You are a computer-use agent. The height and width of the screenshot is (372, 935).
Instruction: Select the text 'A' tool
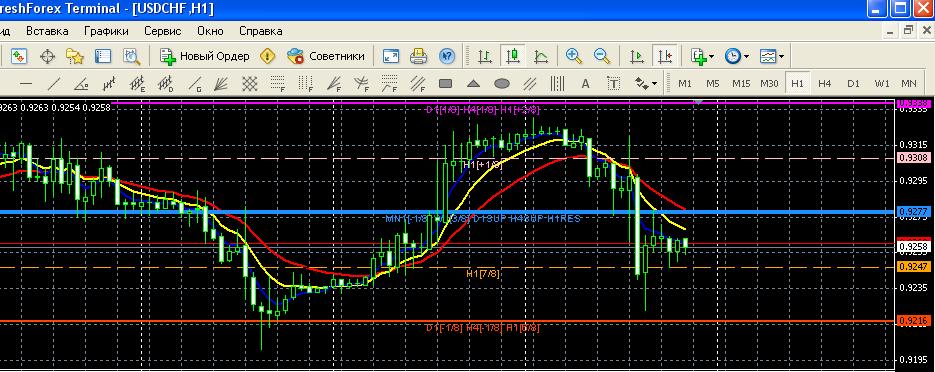coord(586,83)
